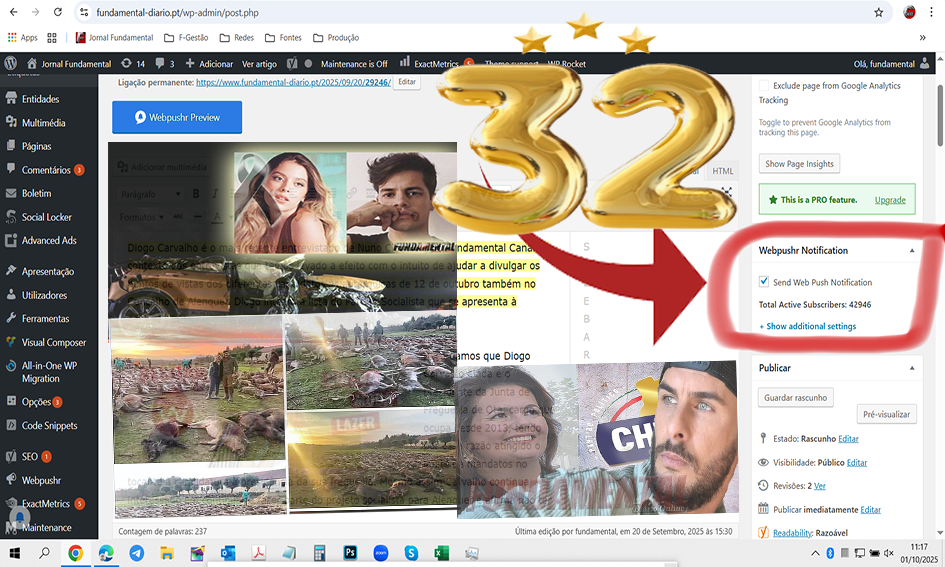Open Visual Composer in the sidebar menu

click(x=53, y=342)
